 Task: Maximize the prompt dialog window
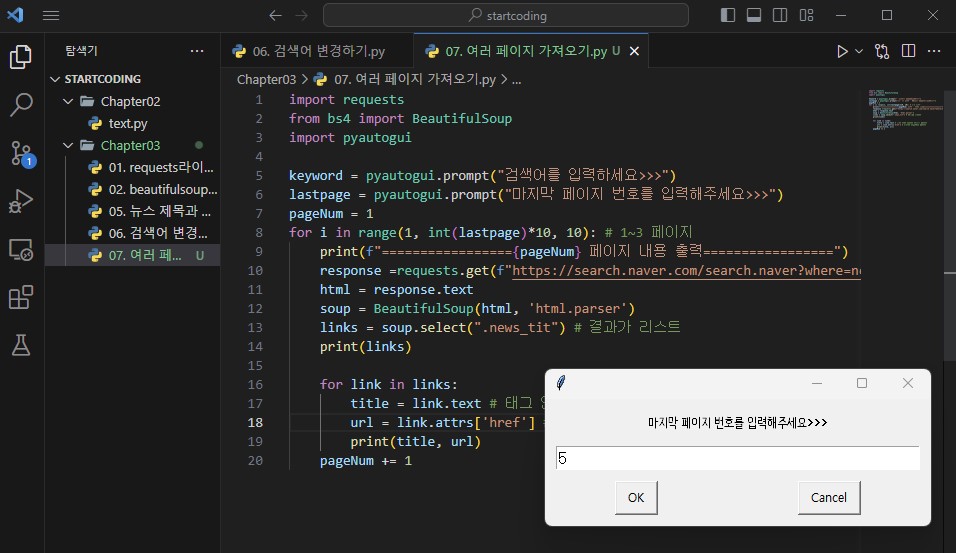(x=861, y=383)
